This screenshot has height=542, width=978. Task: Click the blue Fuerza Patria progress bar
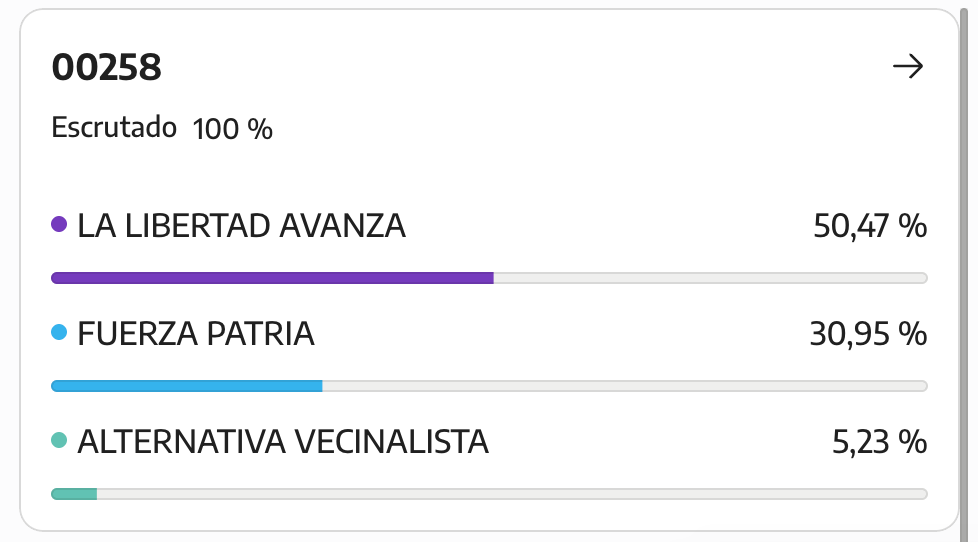[186, 386]
